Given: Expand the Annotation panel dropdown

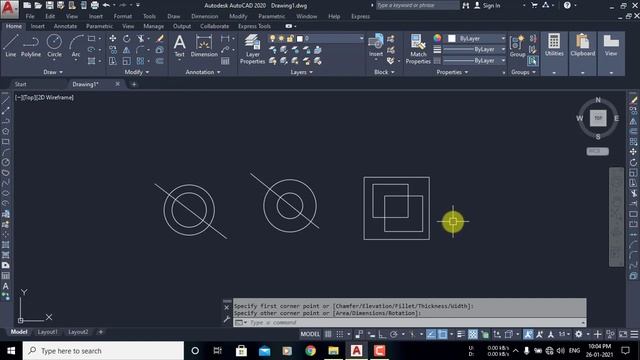Looking at the screenshot, I should pyautogui.click(x=203, y=72).
